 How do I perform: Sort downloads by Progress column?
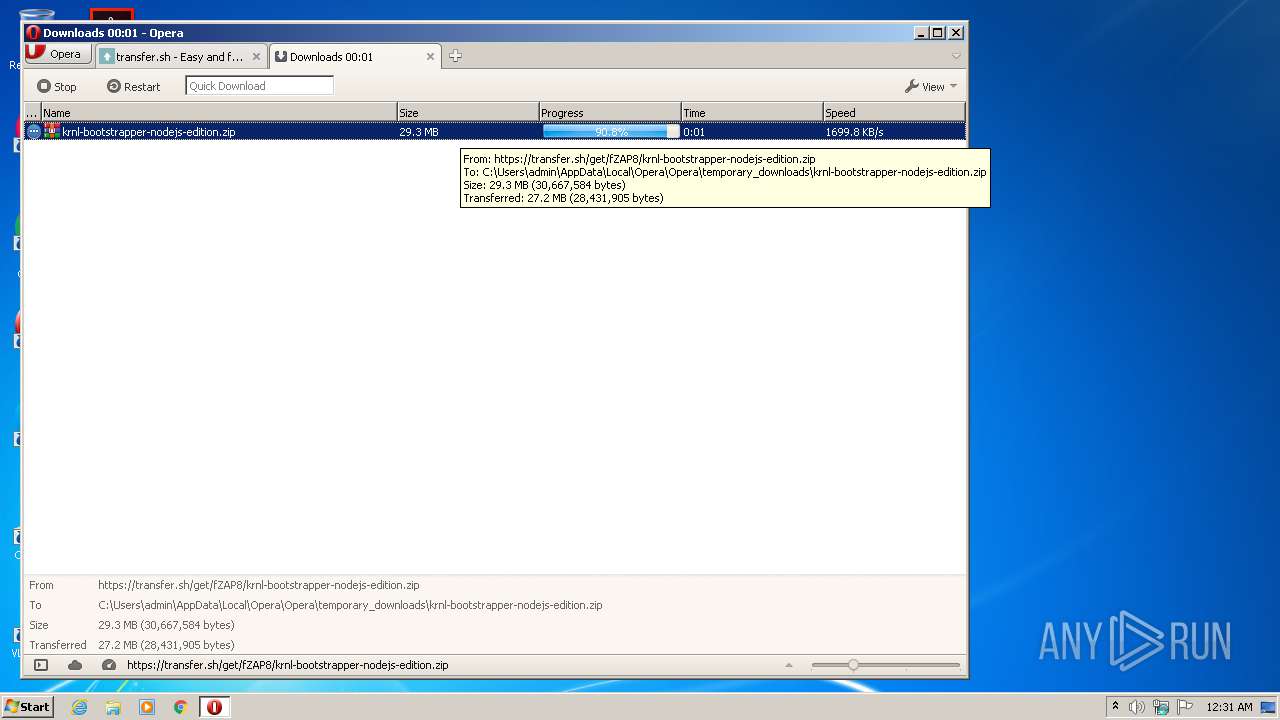(610, 113)
